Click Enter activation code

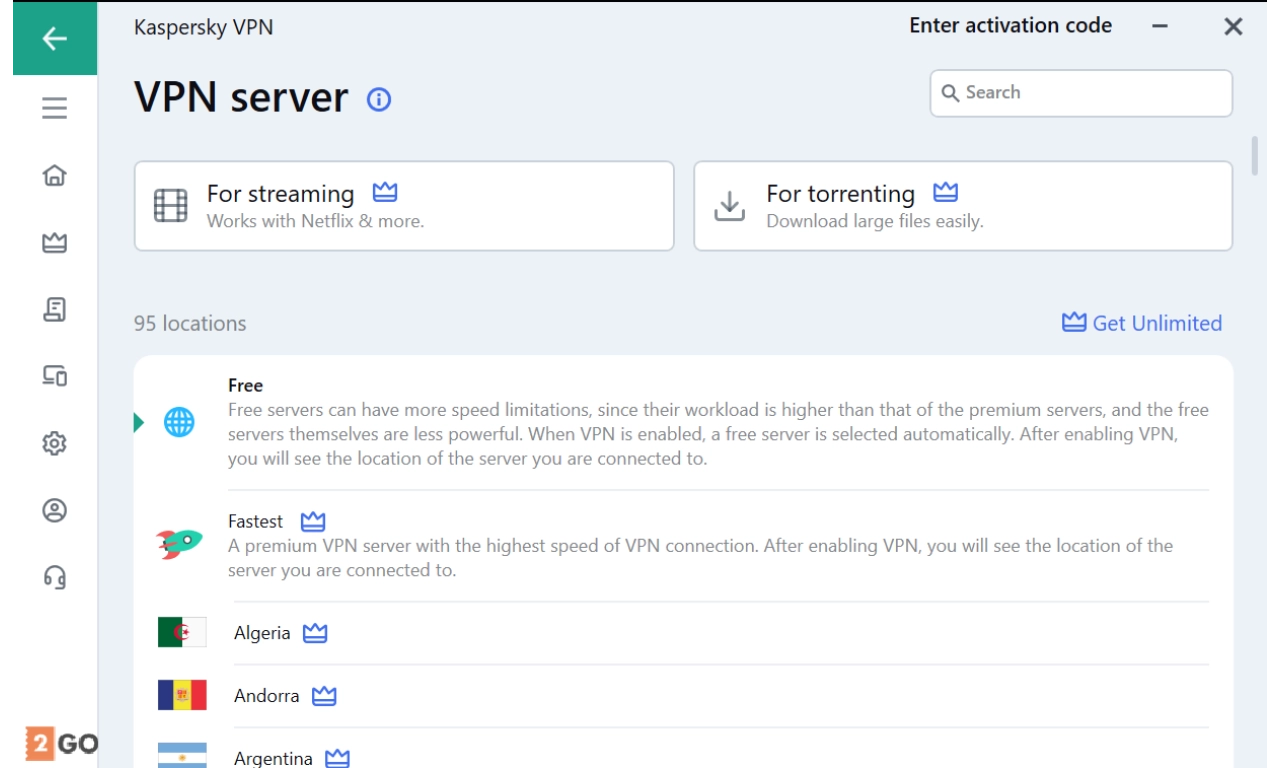click(x=1010, y=26)
